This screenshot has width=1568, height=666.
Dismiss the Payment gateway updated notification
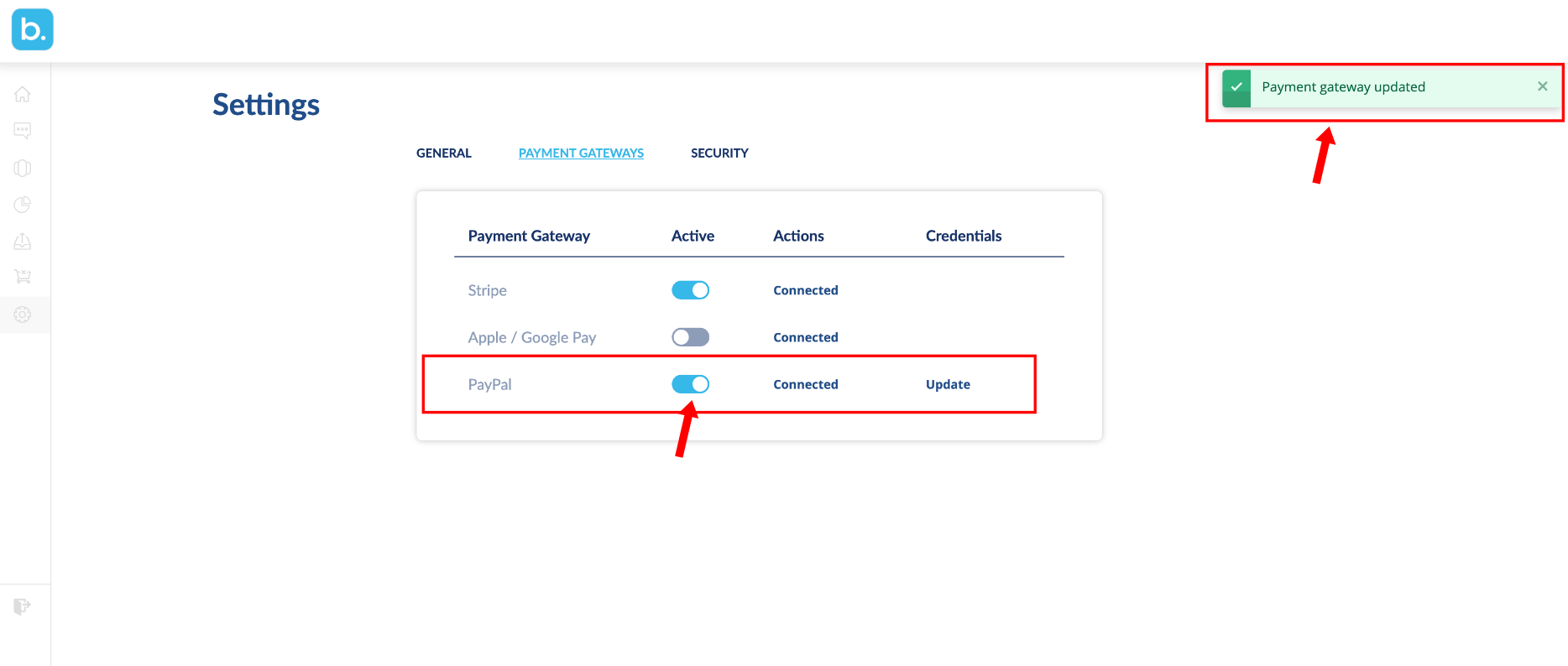click(1542, 86)
